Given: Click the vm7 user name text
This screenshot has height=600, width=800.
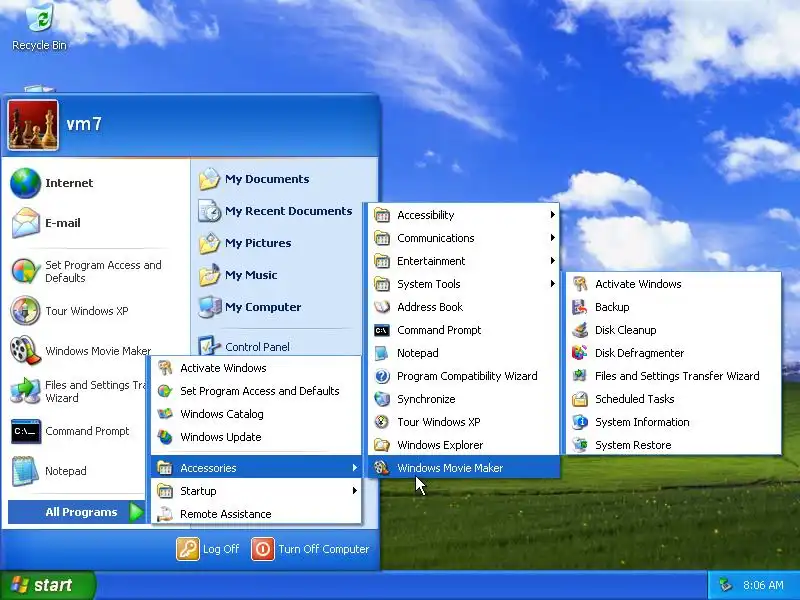Looking at the screenshot, I should (x=84, y=123).
